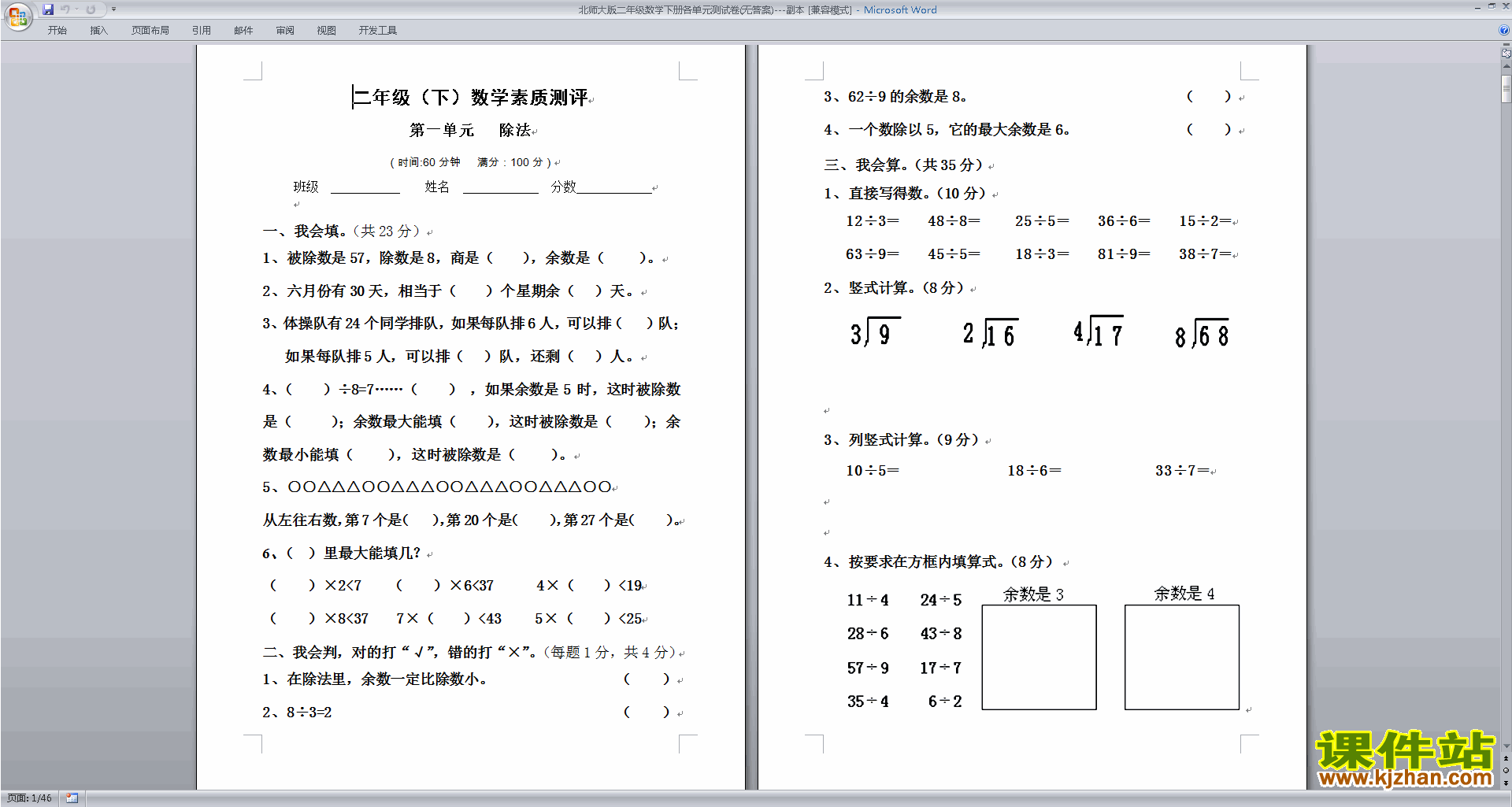Undo the last action
This screenshot has width=1512, height=807.
point(65,9)
